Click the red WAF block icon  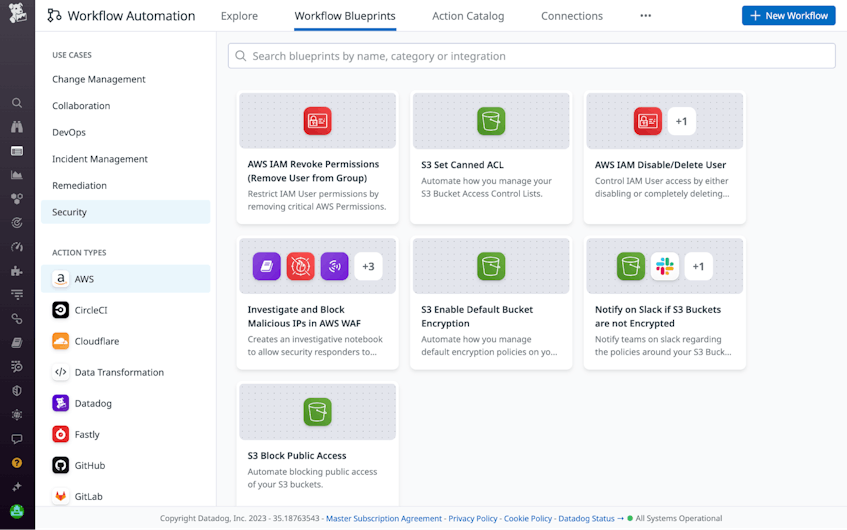tap(300, 266)
